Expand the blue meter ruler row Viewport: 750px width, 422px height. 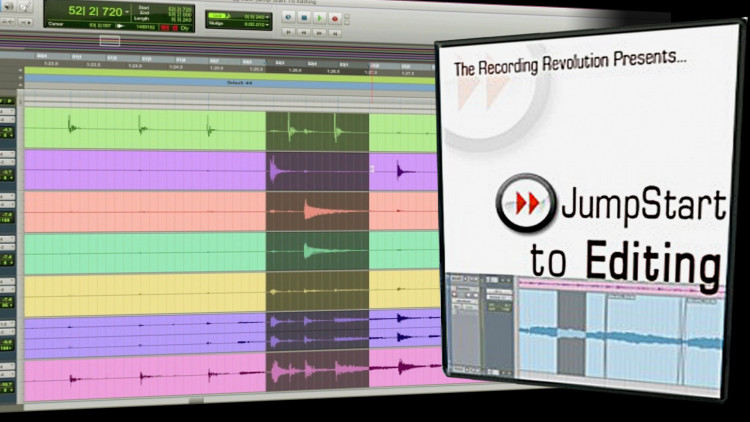[x=21, y=77]
